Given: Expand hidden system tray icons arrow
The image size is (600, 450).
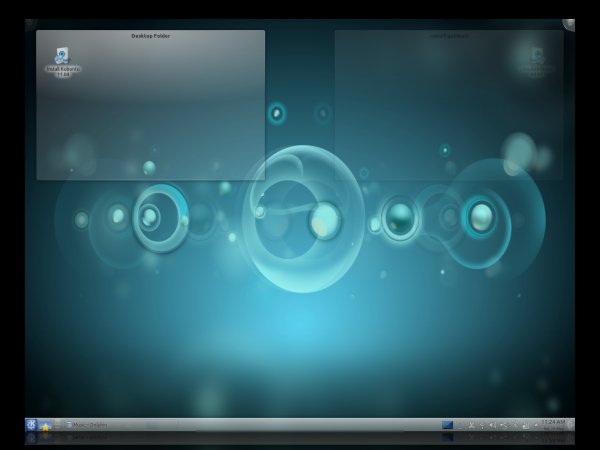Looking at the screenshot, I should (536, 425).
